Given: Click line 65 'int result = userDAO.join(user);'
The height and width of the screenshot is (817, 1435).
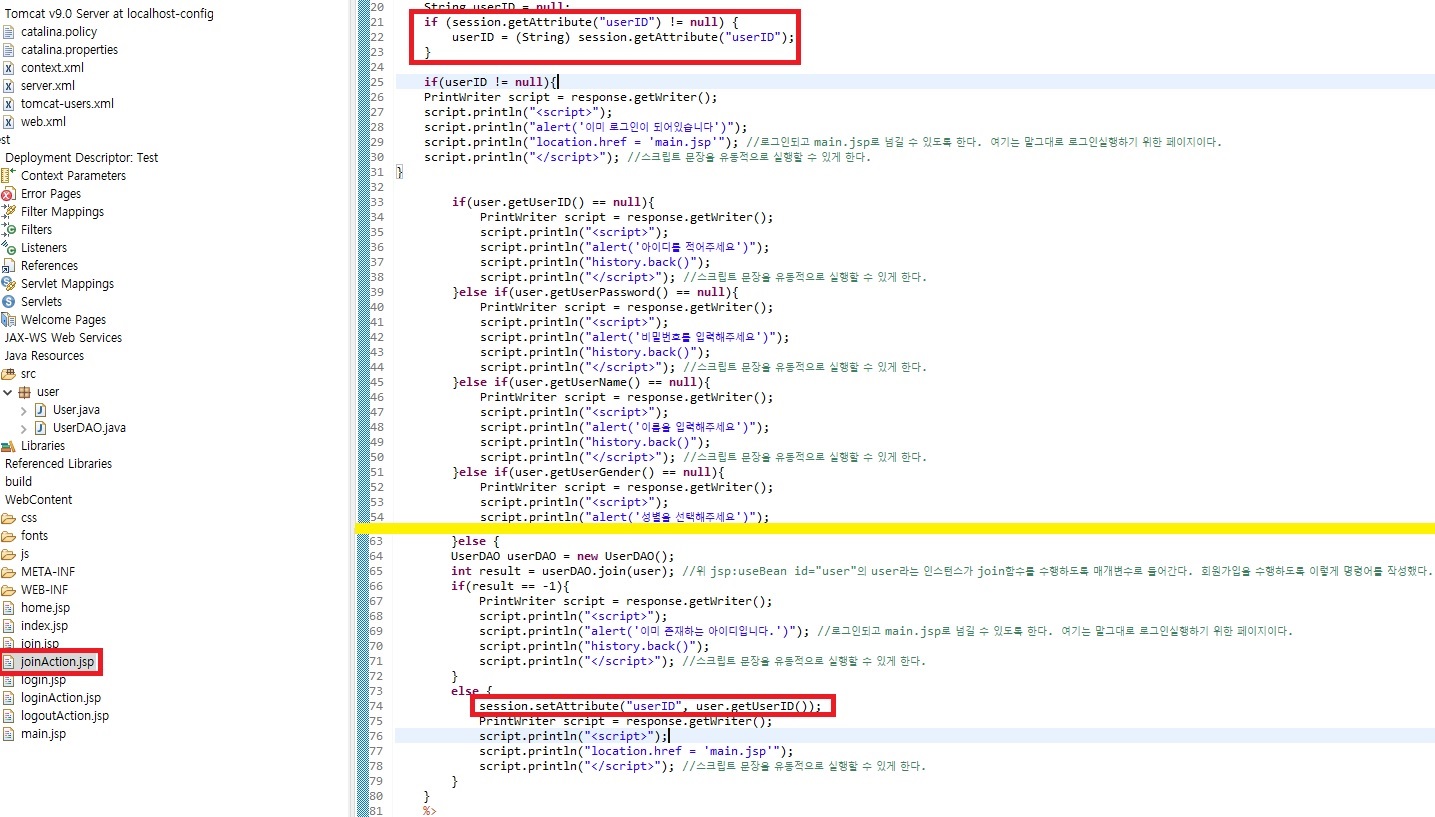Looking at the screenshot, I should coord(564,571).
